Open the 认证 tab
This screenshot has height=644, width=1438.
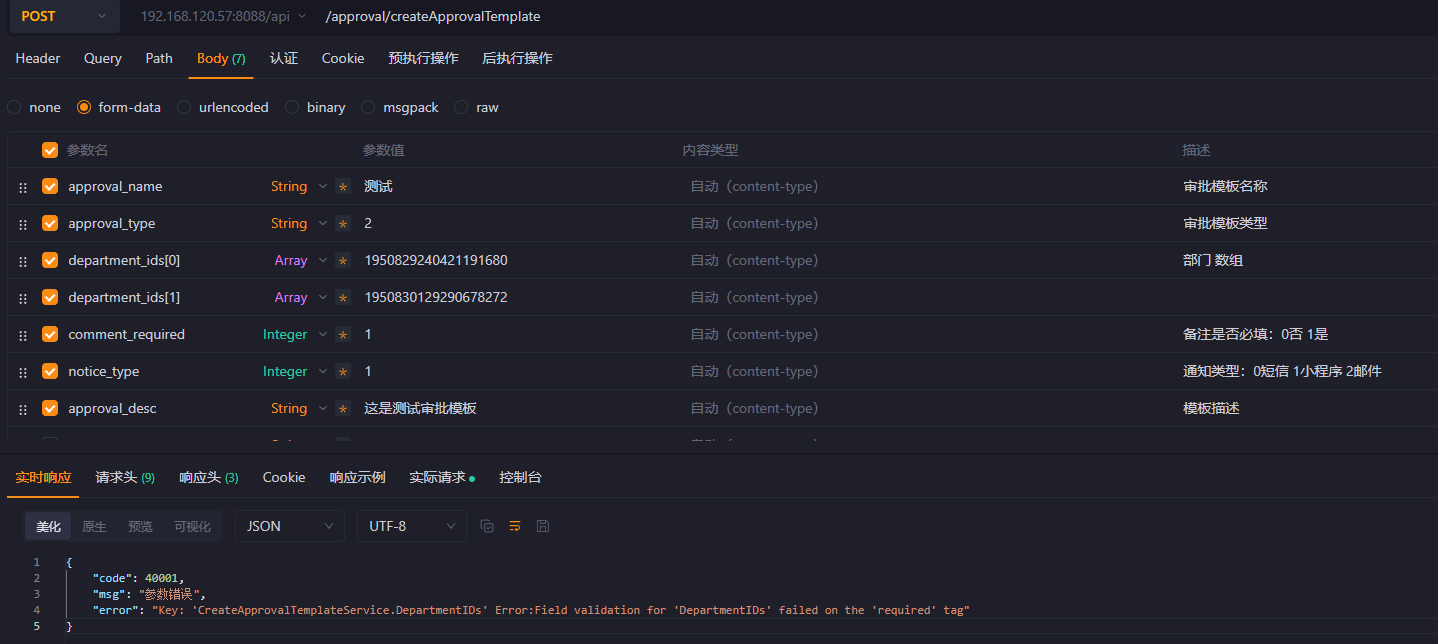point(284,58)
